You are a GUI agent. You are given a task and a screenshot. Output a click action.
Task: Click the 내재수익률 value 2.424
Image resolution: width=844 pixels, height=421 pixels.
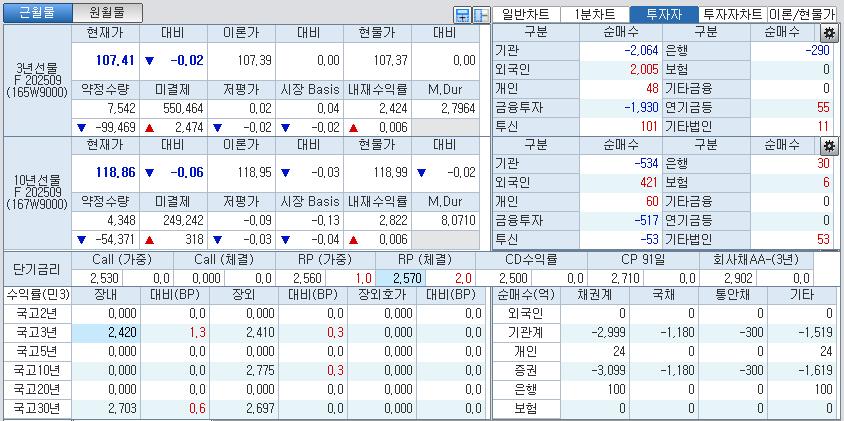(393, 109)
